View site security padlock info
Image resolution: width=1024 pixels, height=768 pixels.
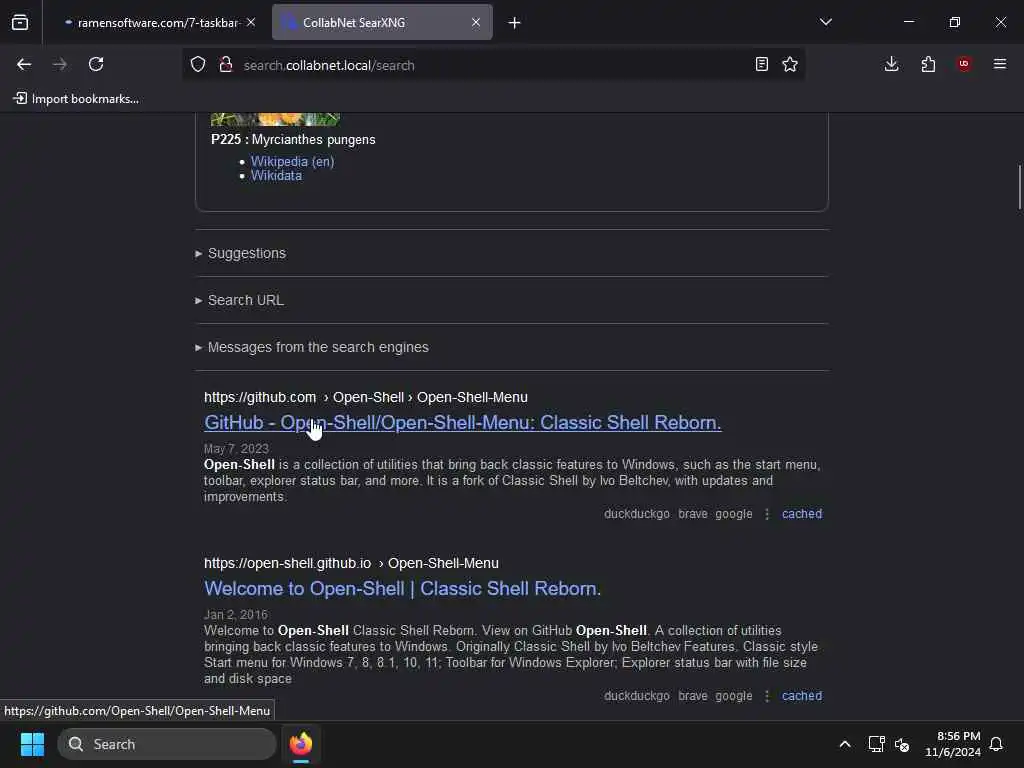coord(226,65)
